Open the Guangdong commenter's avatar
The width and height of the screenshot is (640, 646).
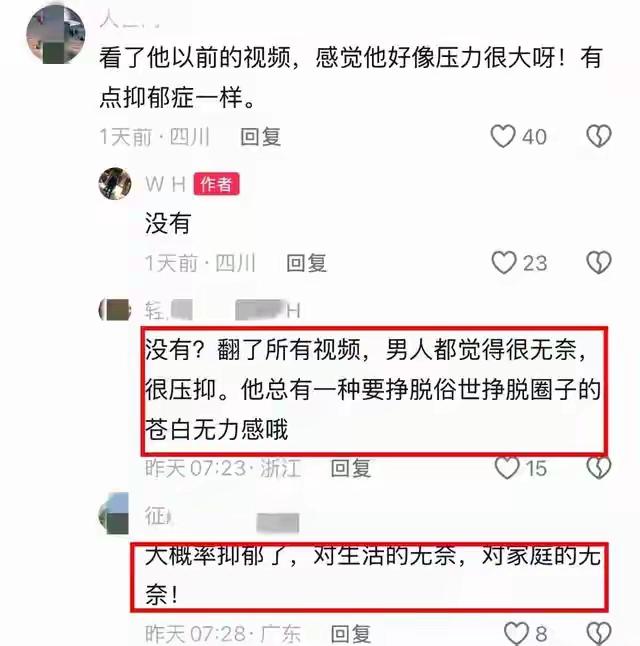[114, 513]
